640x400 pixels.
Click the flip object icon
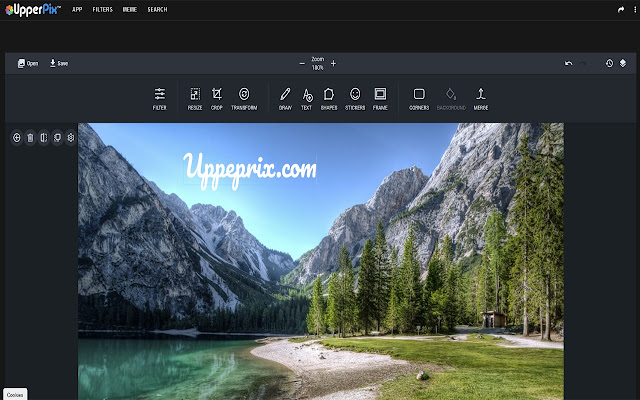pyautogui.click(x=44, y=138)
